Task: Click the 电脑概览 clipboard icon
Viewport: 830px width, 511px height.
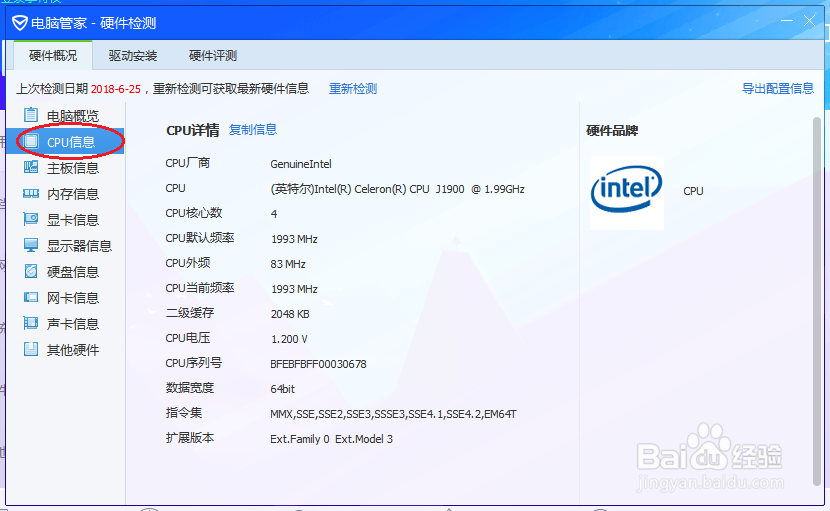Action: point(31,115)
